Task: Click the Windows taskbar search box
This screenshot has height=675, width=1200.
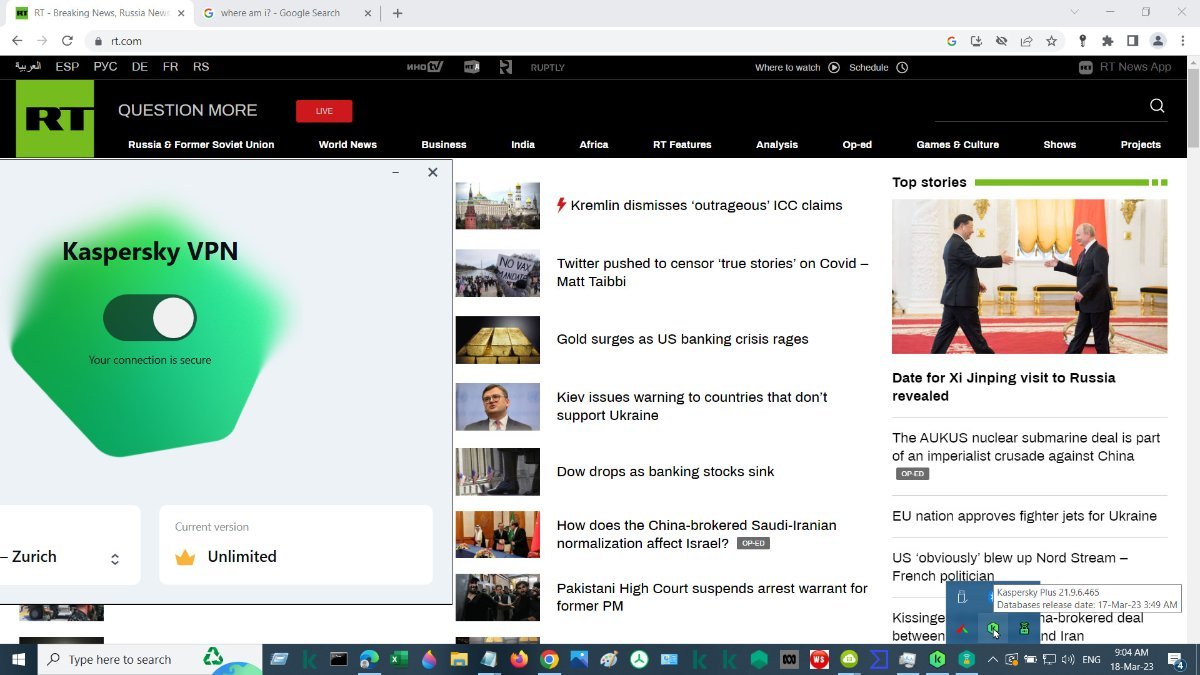Action: click(150, 660)
